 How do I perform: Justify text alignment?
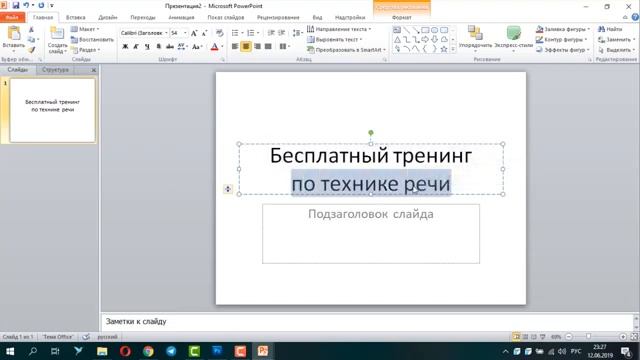(x=268, y=47)
